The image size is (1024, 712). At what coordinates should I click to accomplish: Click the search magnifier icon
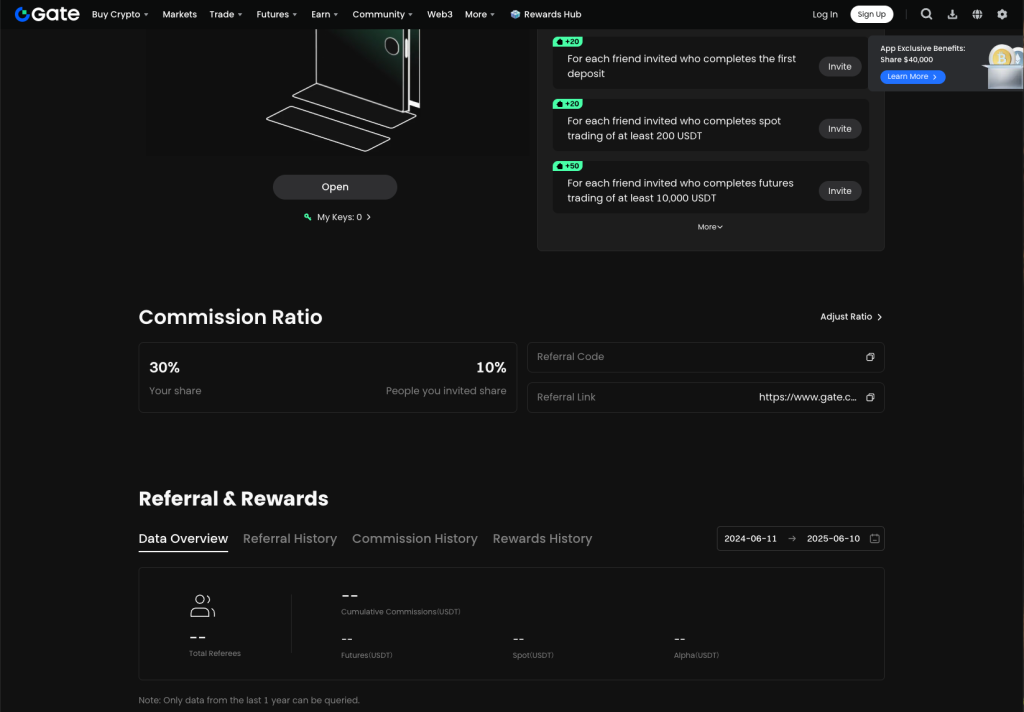pyautogui.click(x=926, y=14)
